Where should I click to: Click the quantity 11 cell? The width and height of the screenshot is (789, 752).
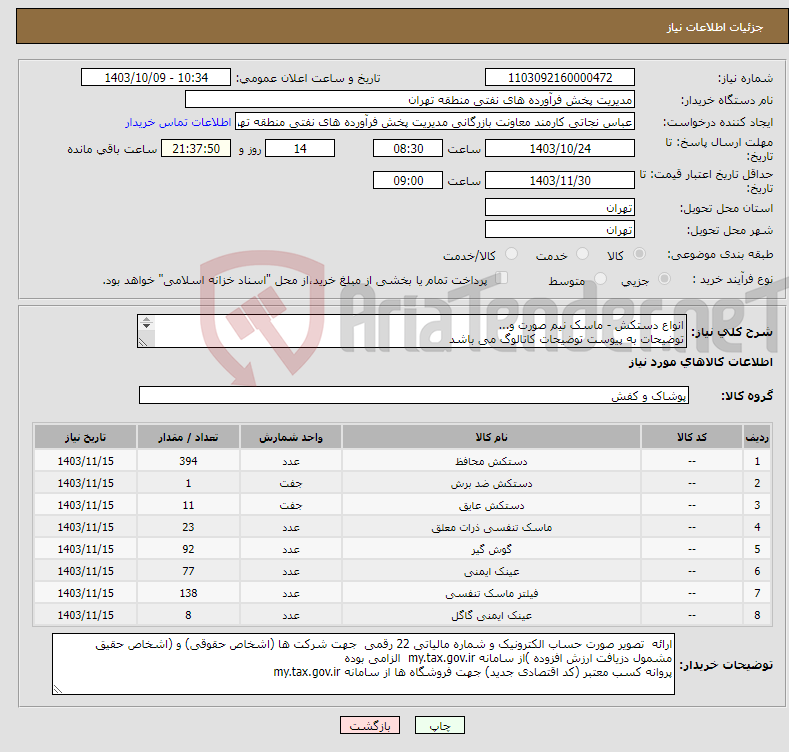(x=188, y=505)
